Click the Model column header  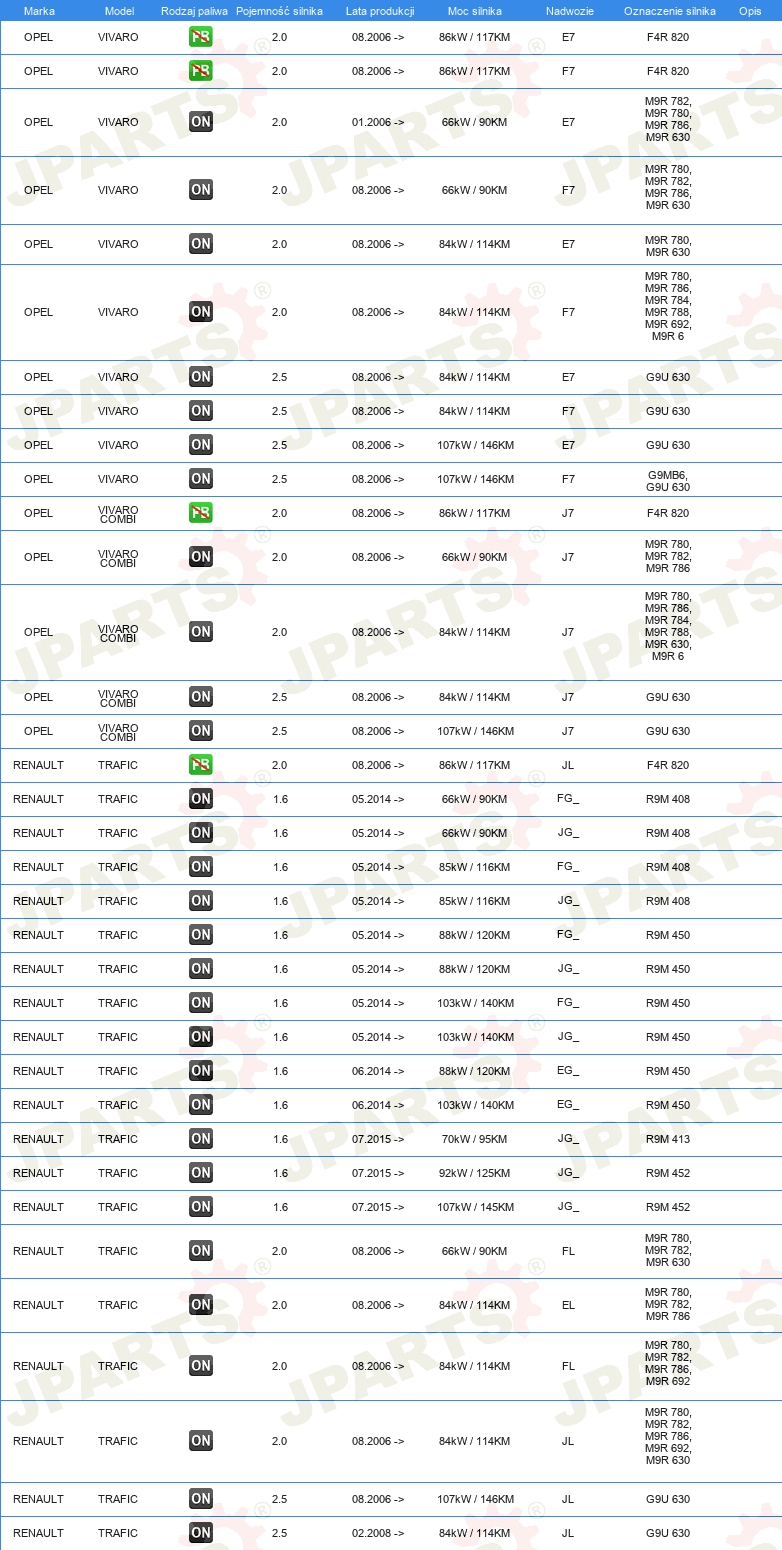(x=119, y=10)
